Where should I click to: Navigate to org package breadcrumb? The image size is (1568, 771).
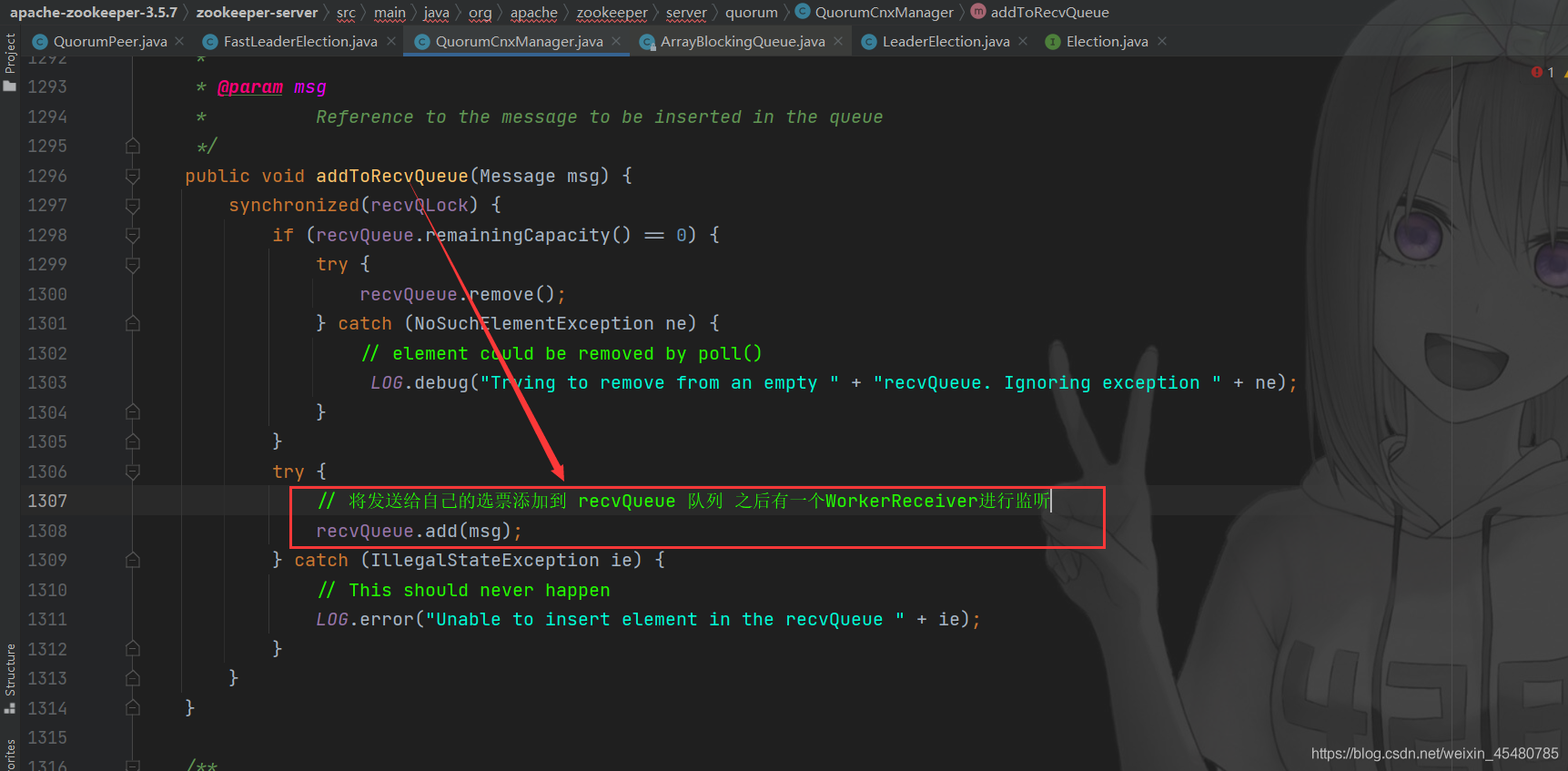(x=480, y=13)
